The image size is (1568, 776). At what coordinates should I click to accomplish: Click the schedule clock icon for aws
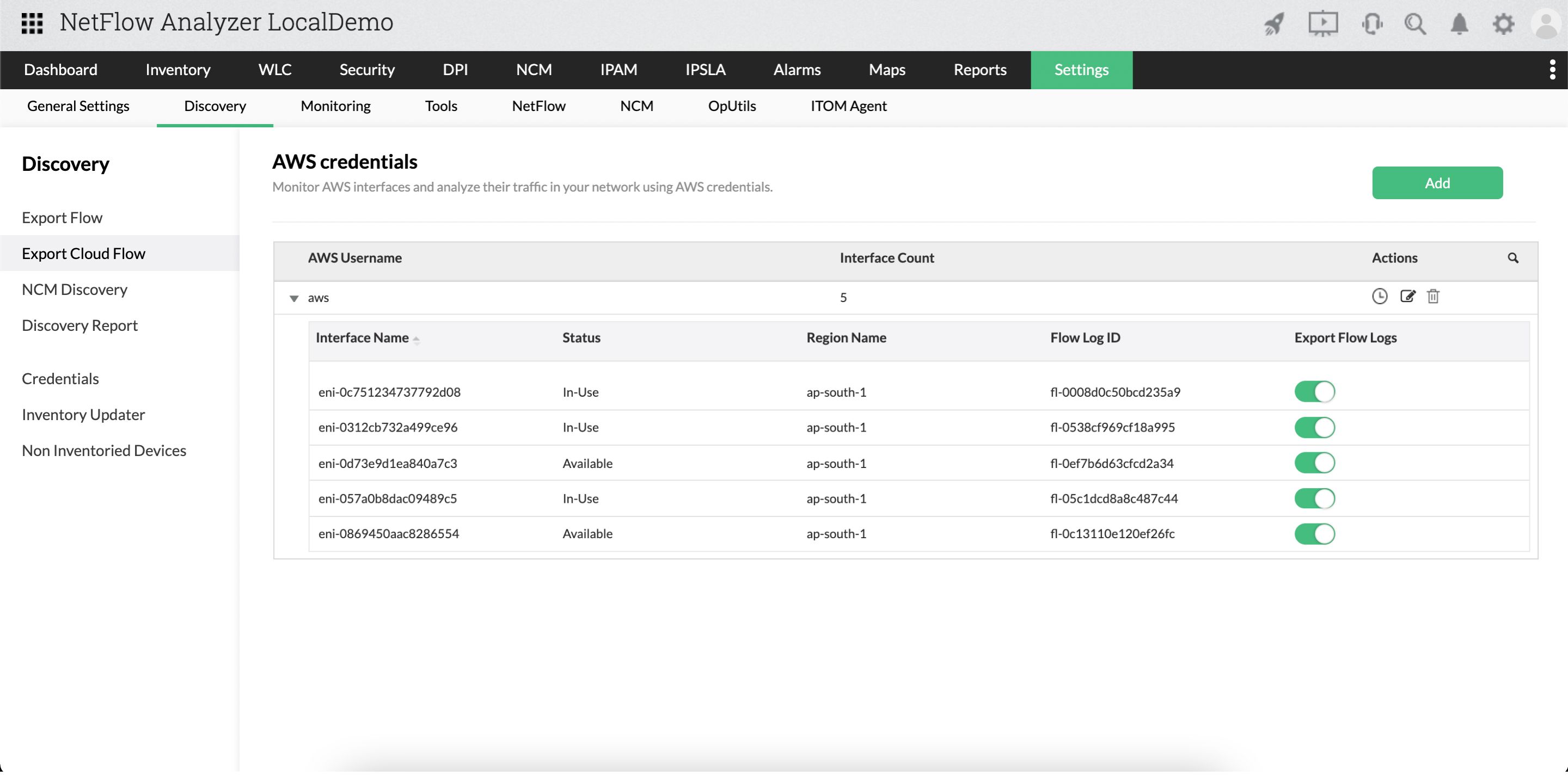click(1379, 297)
